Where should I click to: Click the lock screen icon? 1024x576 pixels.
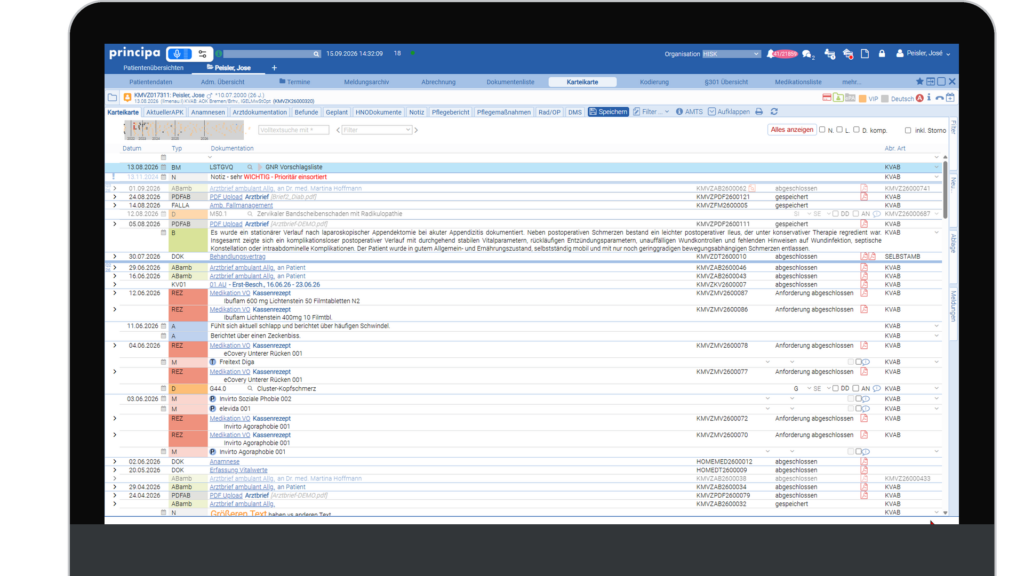click(x=882, y=54)
